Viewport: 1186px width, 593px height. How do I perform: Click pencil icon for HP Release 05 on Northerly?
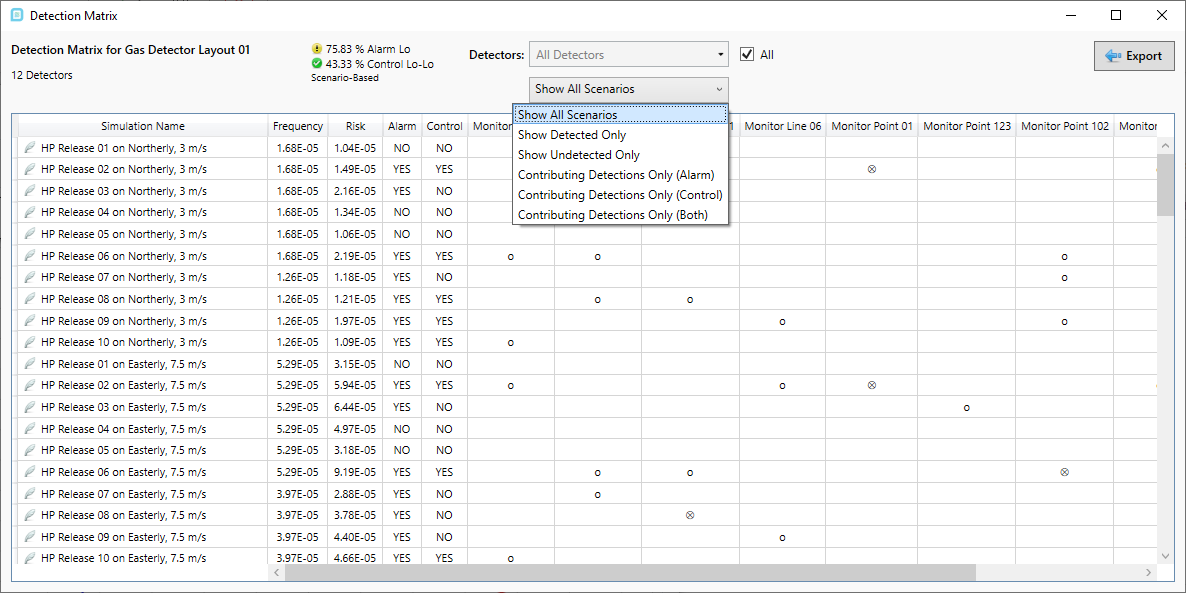pos(30,234)
